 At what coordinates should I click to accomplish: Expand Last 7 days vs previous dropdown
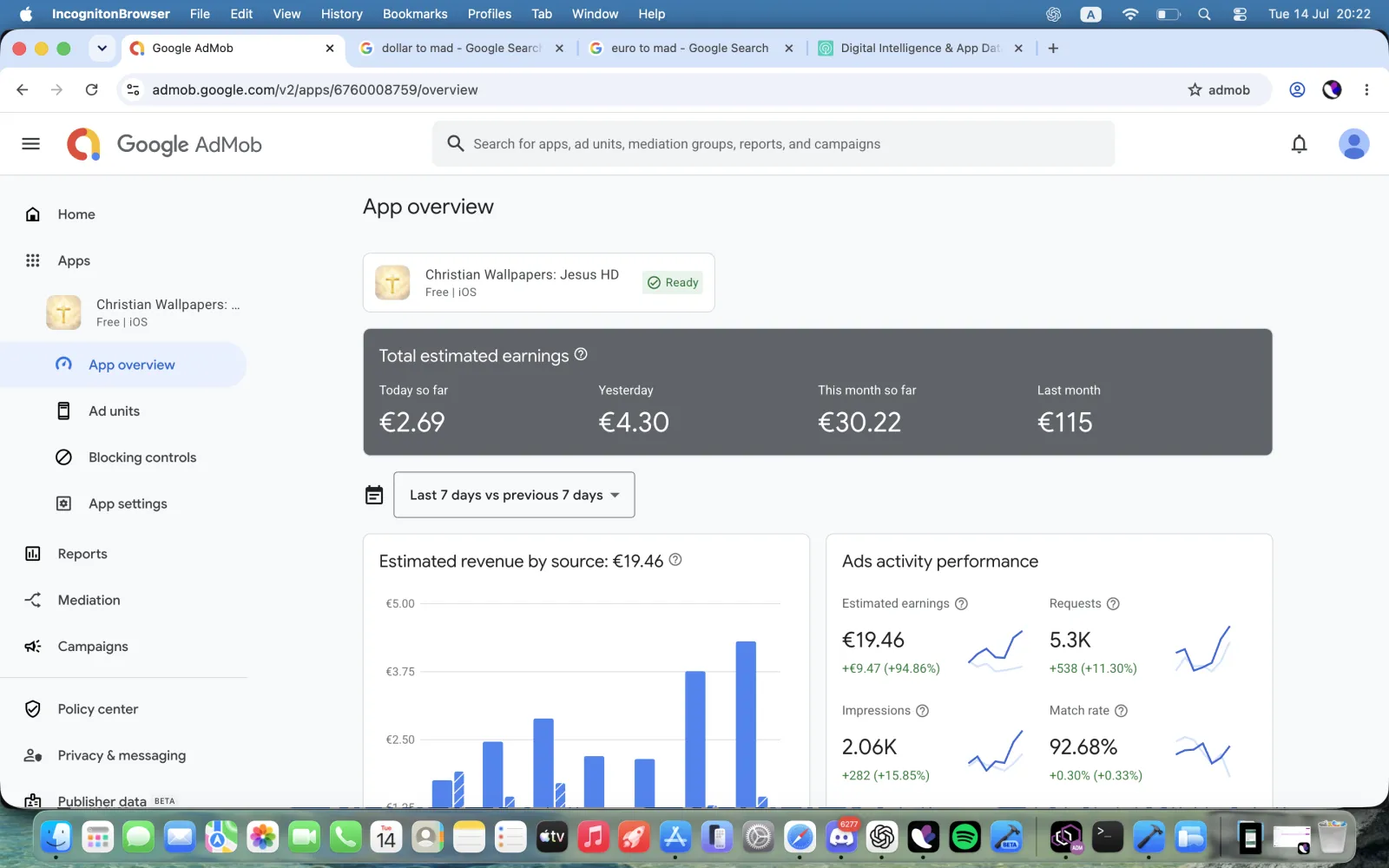(x=514, y=495)
